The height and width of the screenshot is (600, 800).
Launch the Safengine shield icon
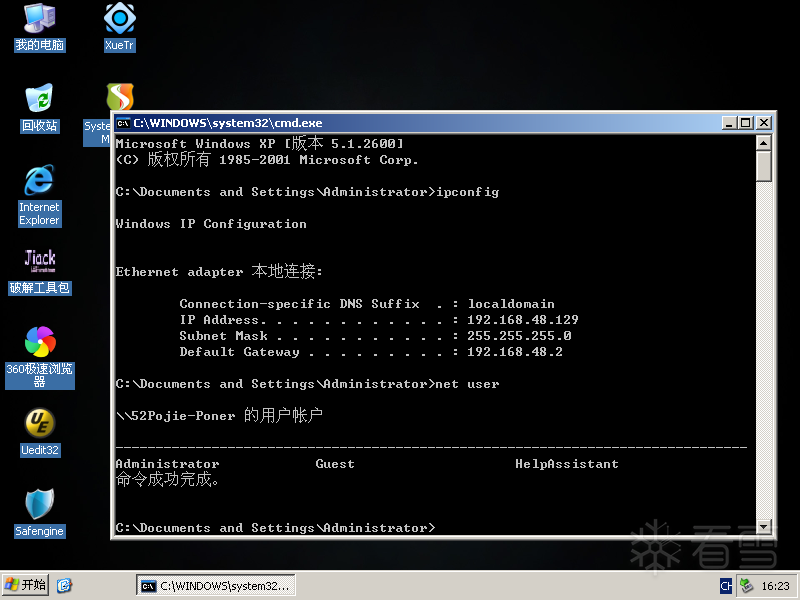pyautogui.click(x=39, y=513)
